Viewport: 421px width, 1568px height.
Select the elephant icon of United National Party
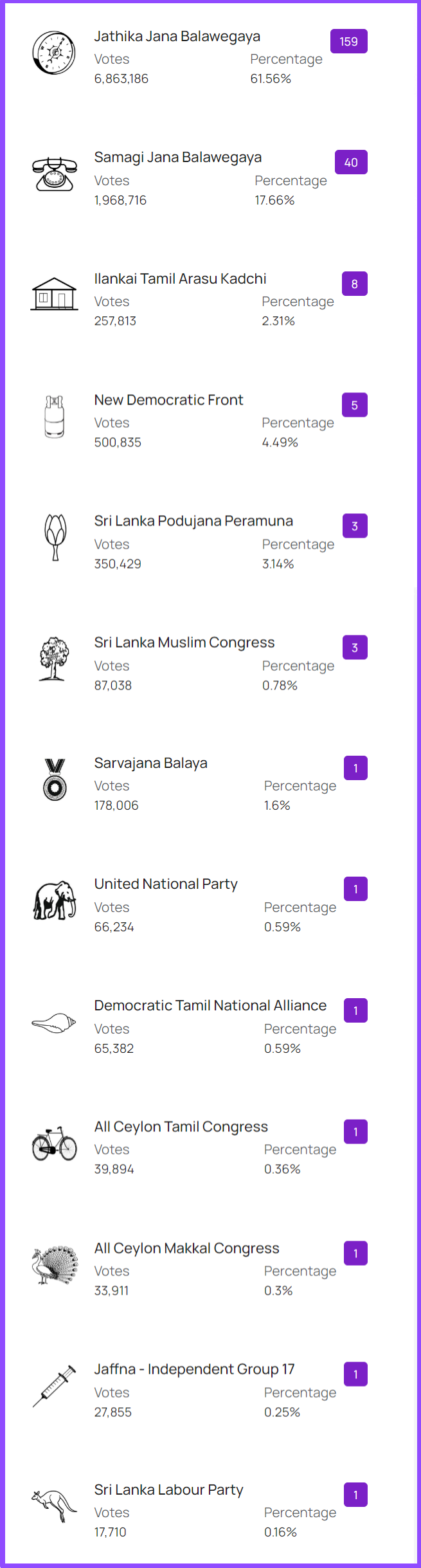pyautogui.click(x=55, y=900)
